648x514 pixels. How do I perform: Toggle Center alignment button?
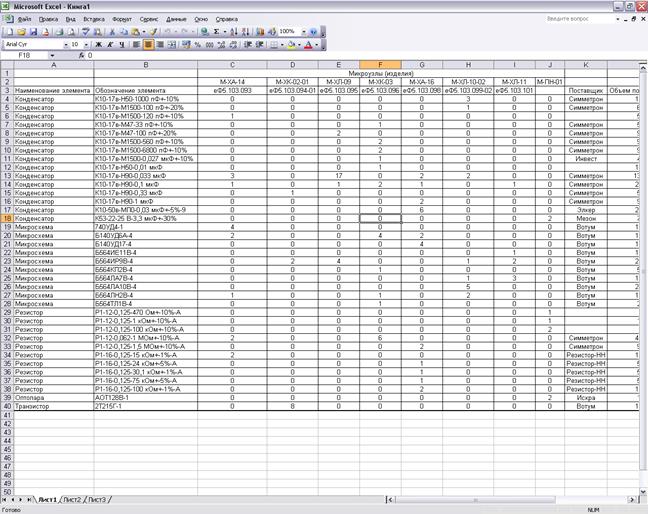[x=149, y=45]
